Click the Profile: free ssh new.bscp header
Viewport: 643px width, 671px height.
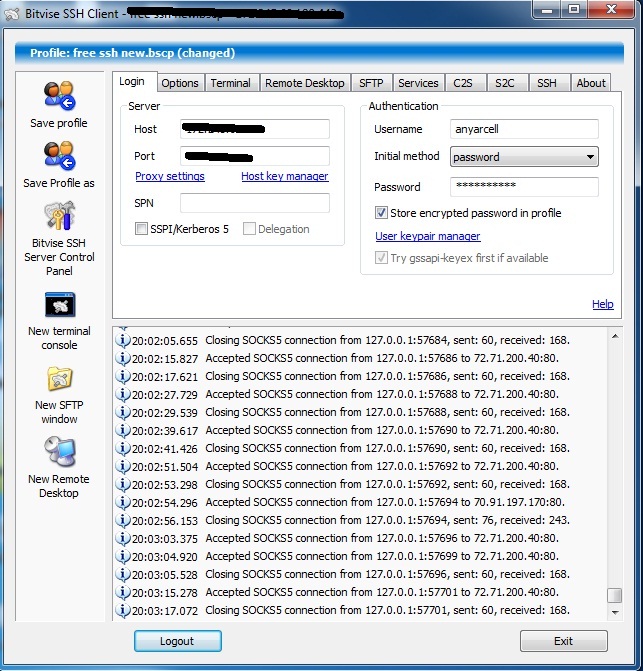pyautogui.click(x=319, y=53)
